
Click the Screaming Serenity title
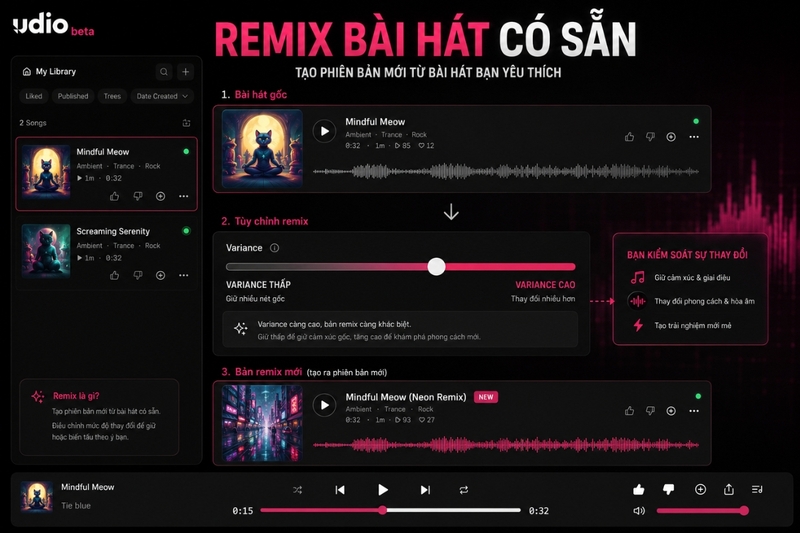[113, 232]
